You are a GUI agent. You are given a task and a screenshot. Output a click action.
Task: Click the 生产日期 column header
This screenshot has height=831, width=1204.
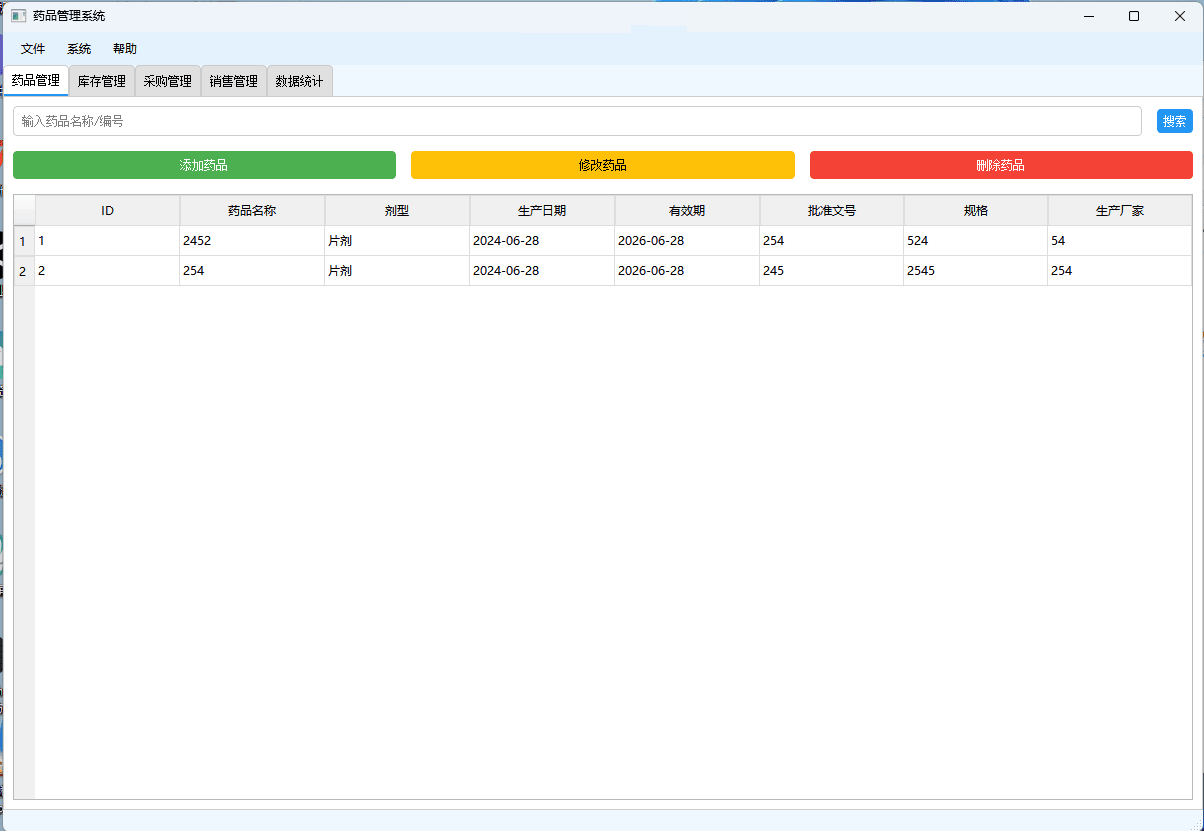(542, 211)
